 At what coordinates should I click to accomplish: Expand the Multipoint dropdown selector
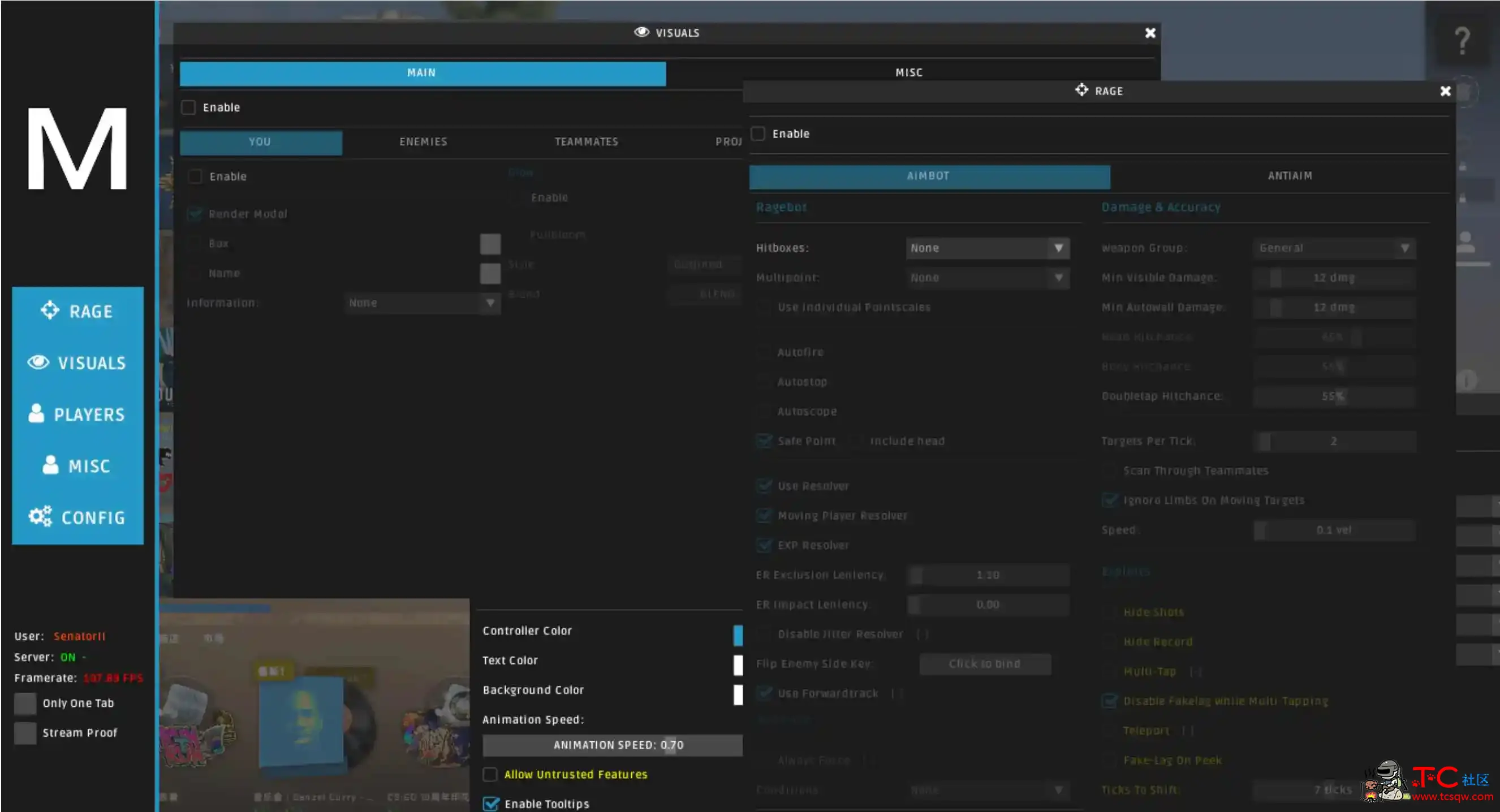tap(1057, 277)
